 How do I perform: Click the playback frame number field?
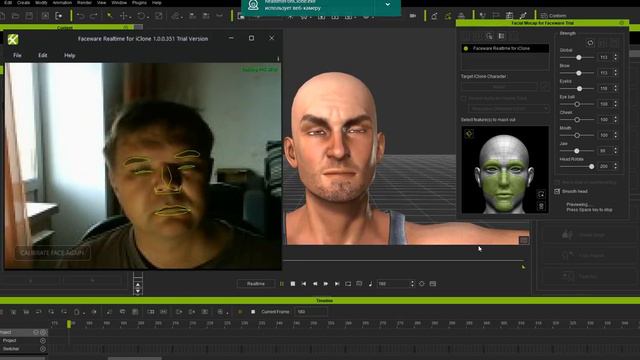pyautogui.click(x=393, y=284)
